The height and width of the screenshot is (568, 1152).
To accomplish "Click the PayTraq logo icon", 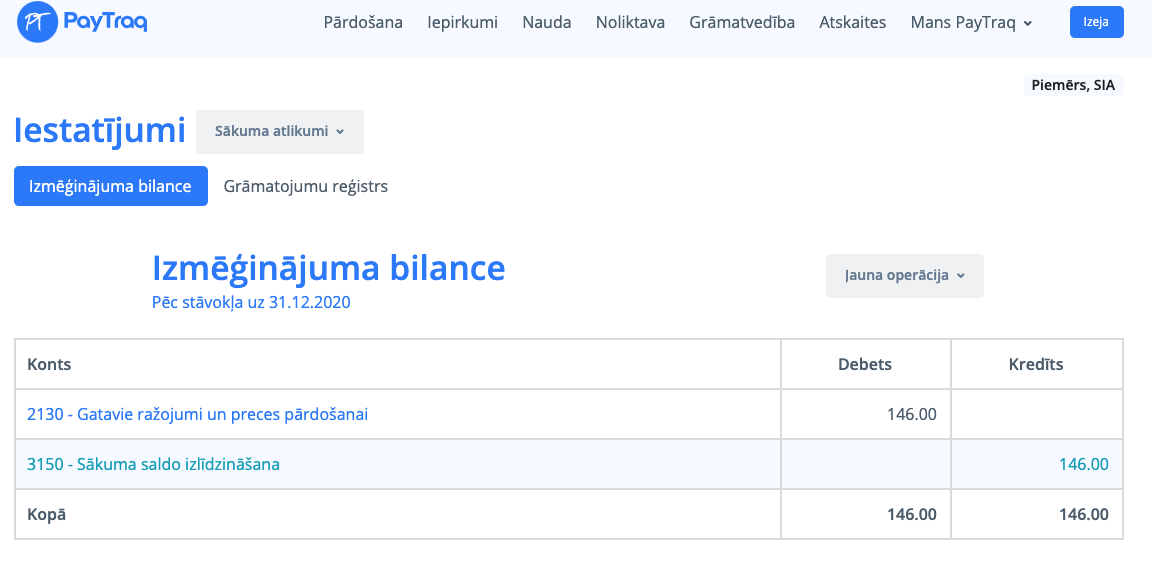I will 38,21.
